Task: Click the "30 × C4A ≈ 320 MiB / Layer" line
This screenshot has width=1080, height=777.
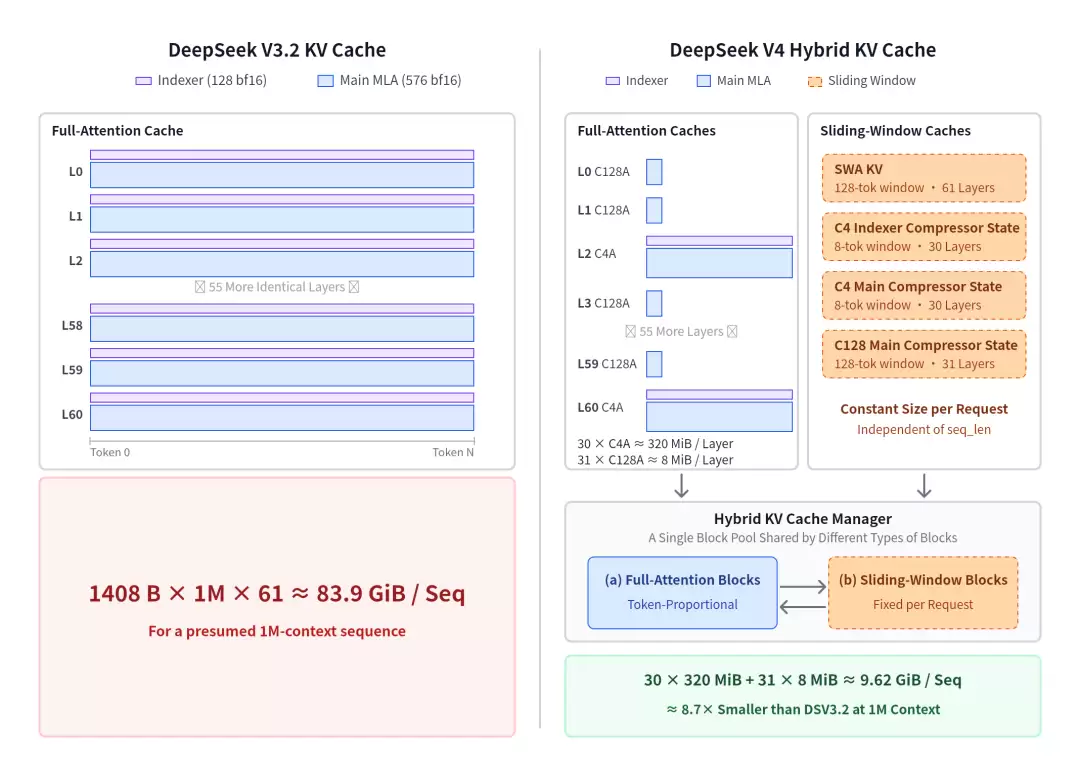Action: tap(655, 444)
